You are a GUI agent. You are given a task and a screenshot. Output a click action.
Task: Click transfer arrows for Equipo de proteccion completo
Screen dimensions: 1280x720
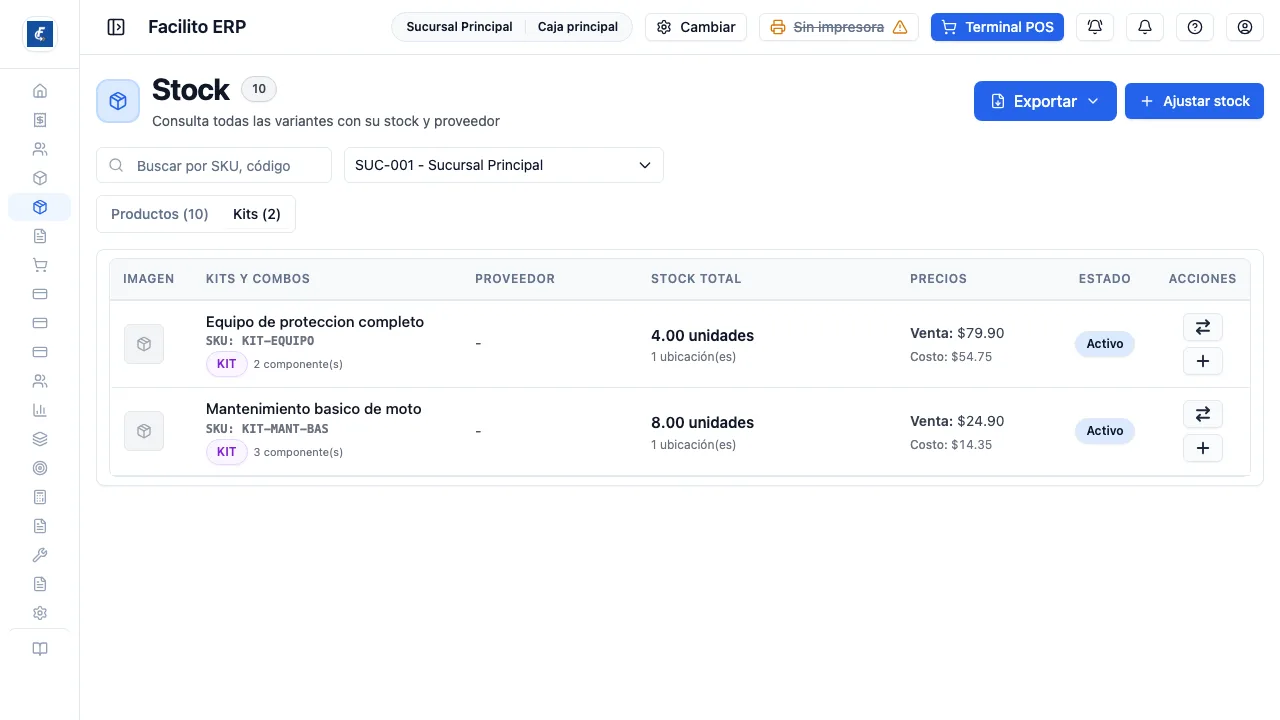(x=1203, y=327)
